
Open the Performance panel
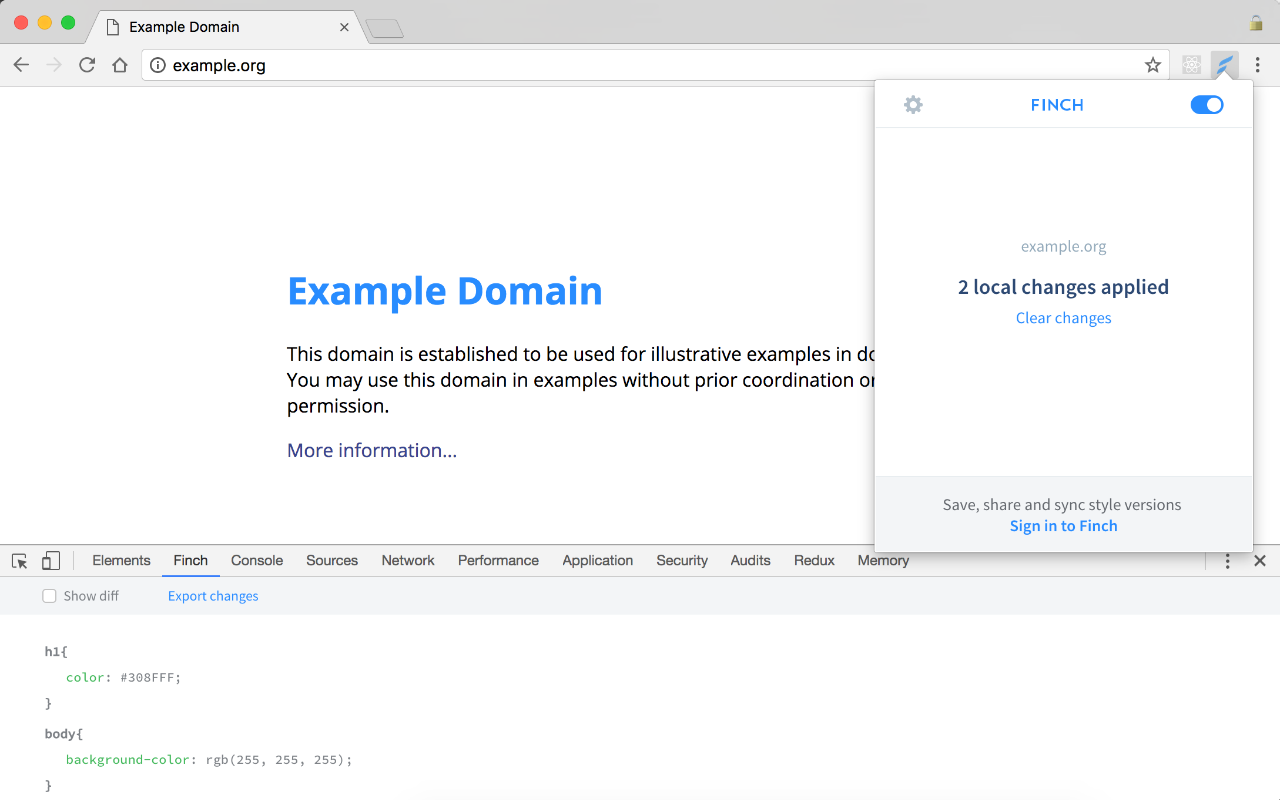point(498,561)
